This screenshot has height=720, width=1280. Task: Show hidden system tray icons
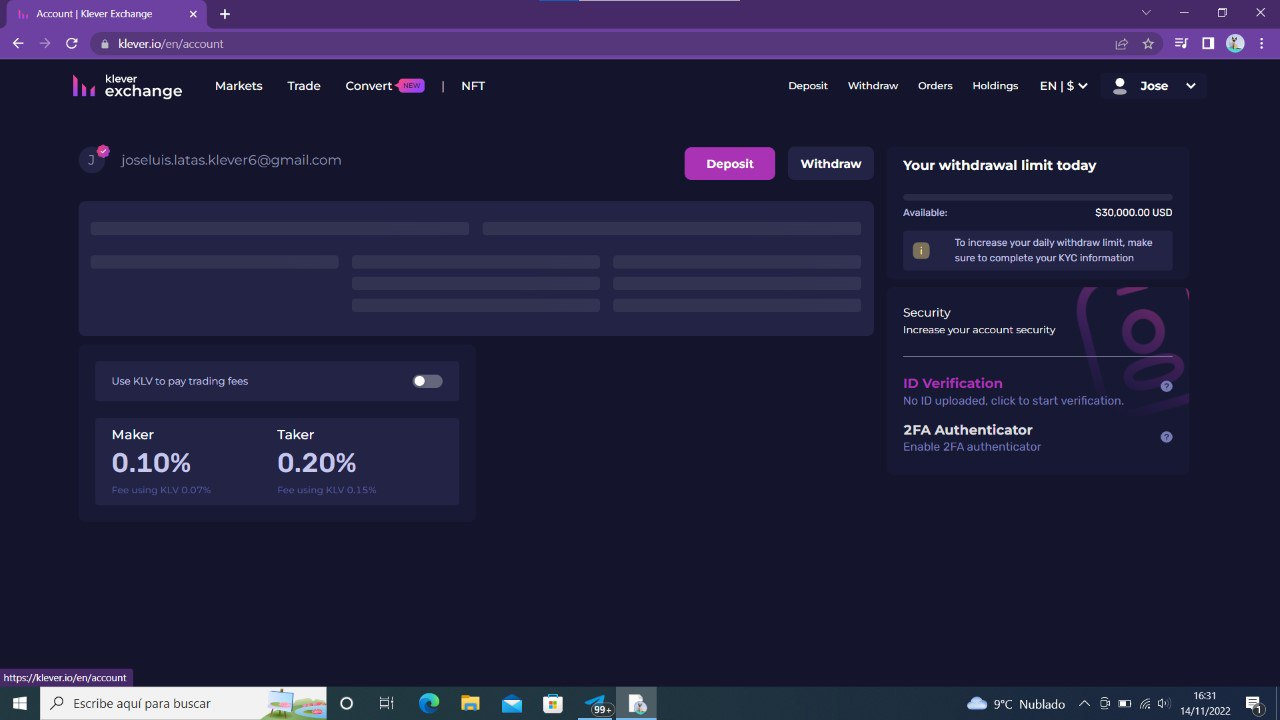coord(1084,704)
